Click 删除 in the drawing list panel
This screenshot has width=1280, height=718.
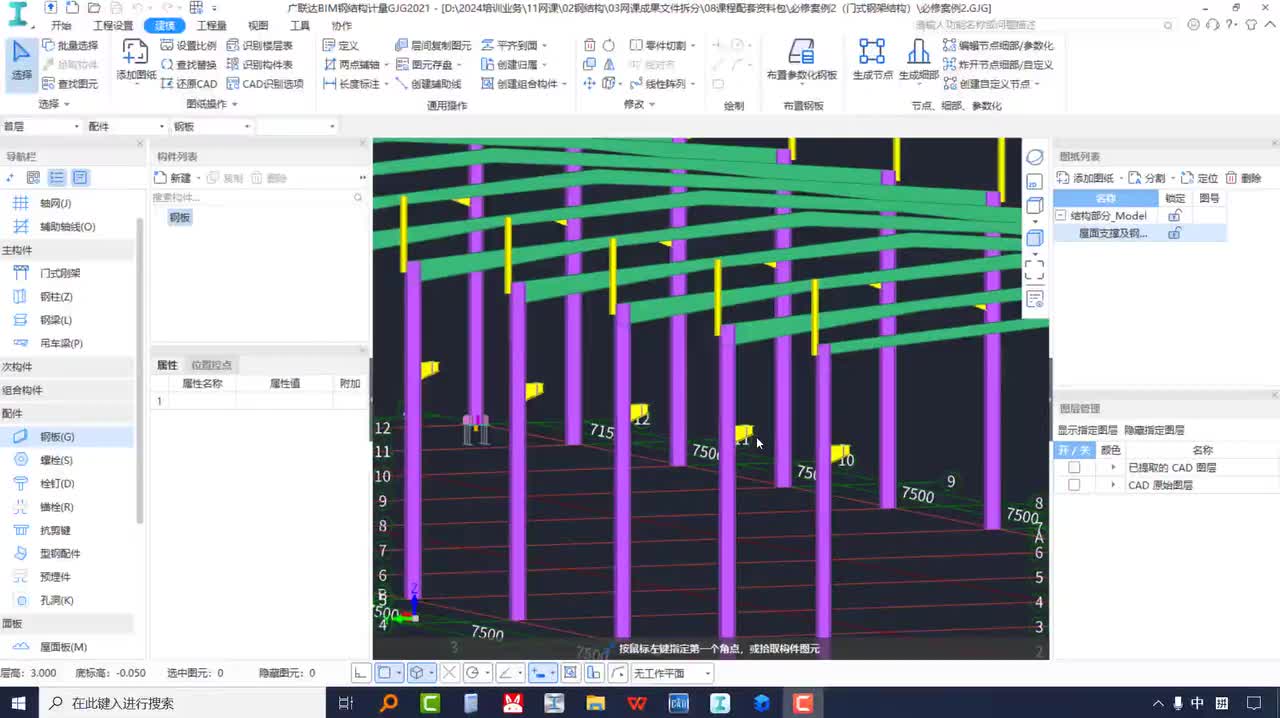pos(1244,178)
